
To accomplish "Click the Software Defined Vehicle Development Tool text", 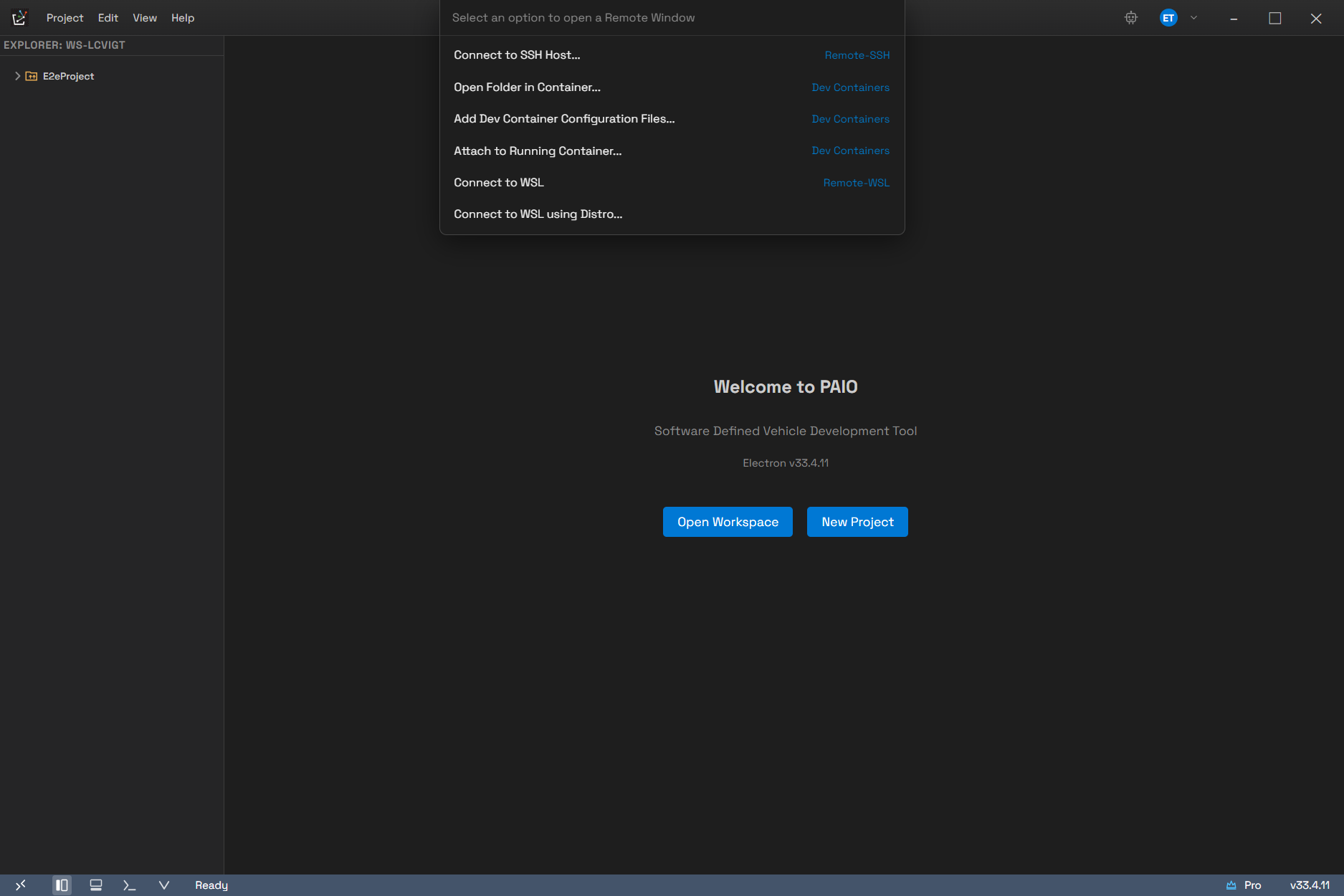I will pos(786,431).
